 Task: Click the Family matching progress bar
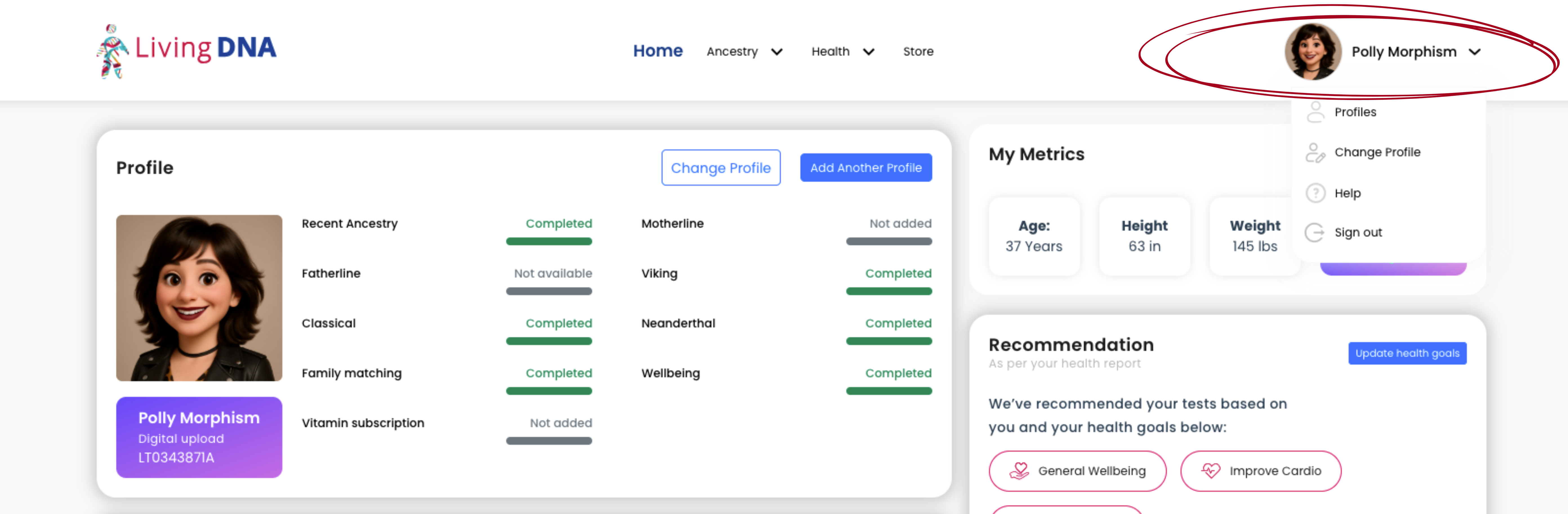tap(549, 391)
